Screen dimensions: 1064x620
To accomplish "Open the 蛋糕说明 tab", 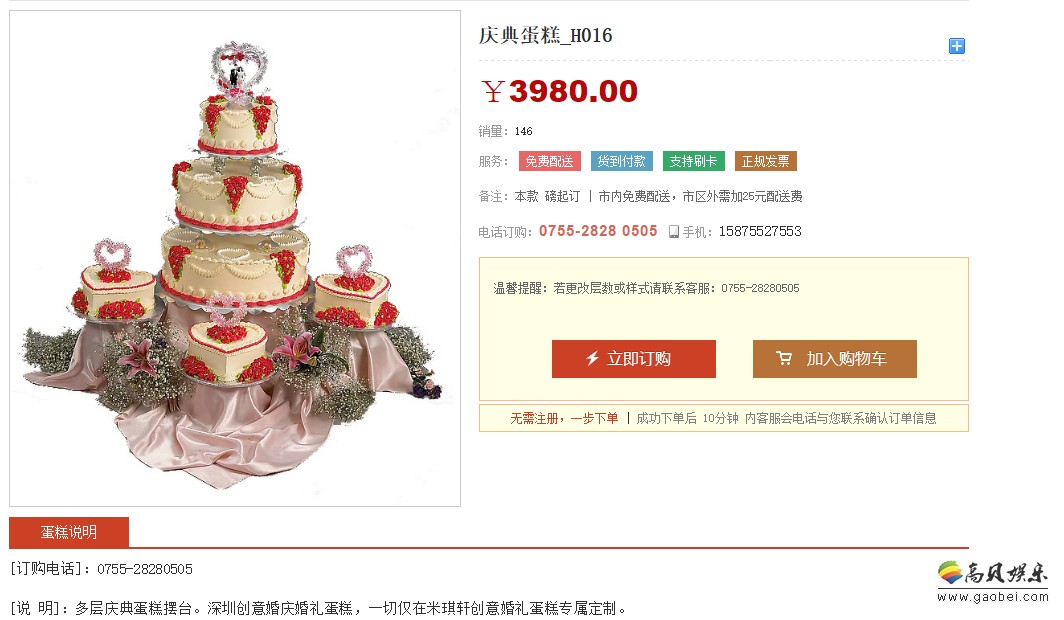I will 69,532.
